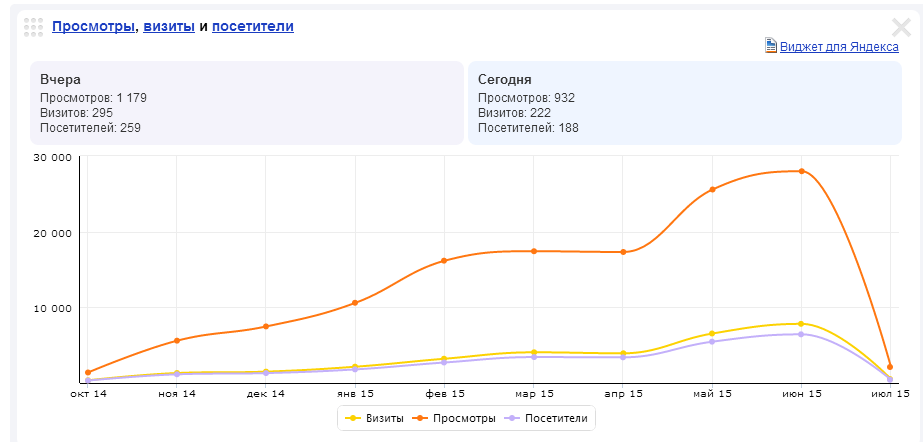
Task: Close the statistics widget
Action: [900, 28]
